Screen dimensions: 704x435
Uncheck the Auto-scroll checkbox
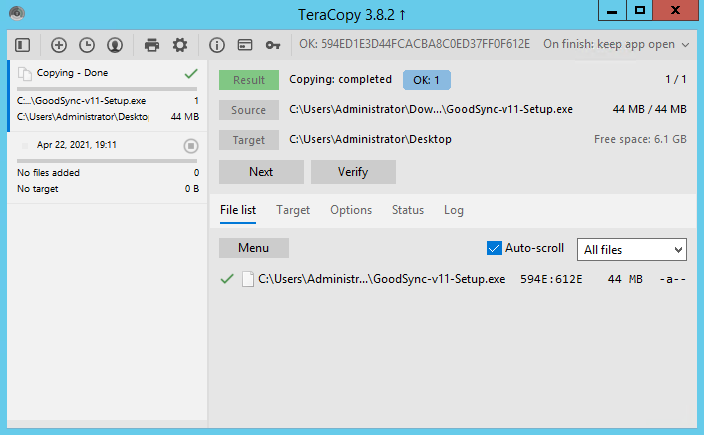[494, 248]
